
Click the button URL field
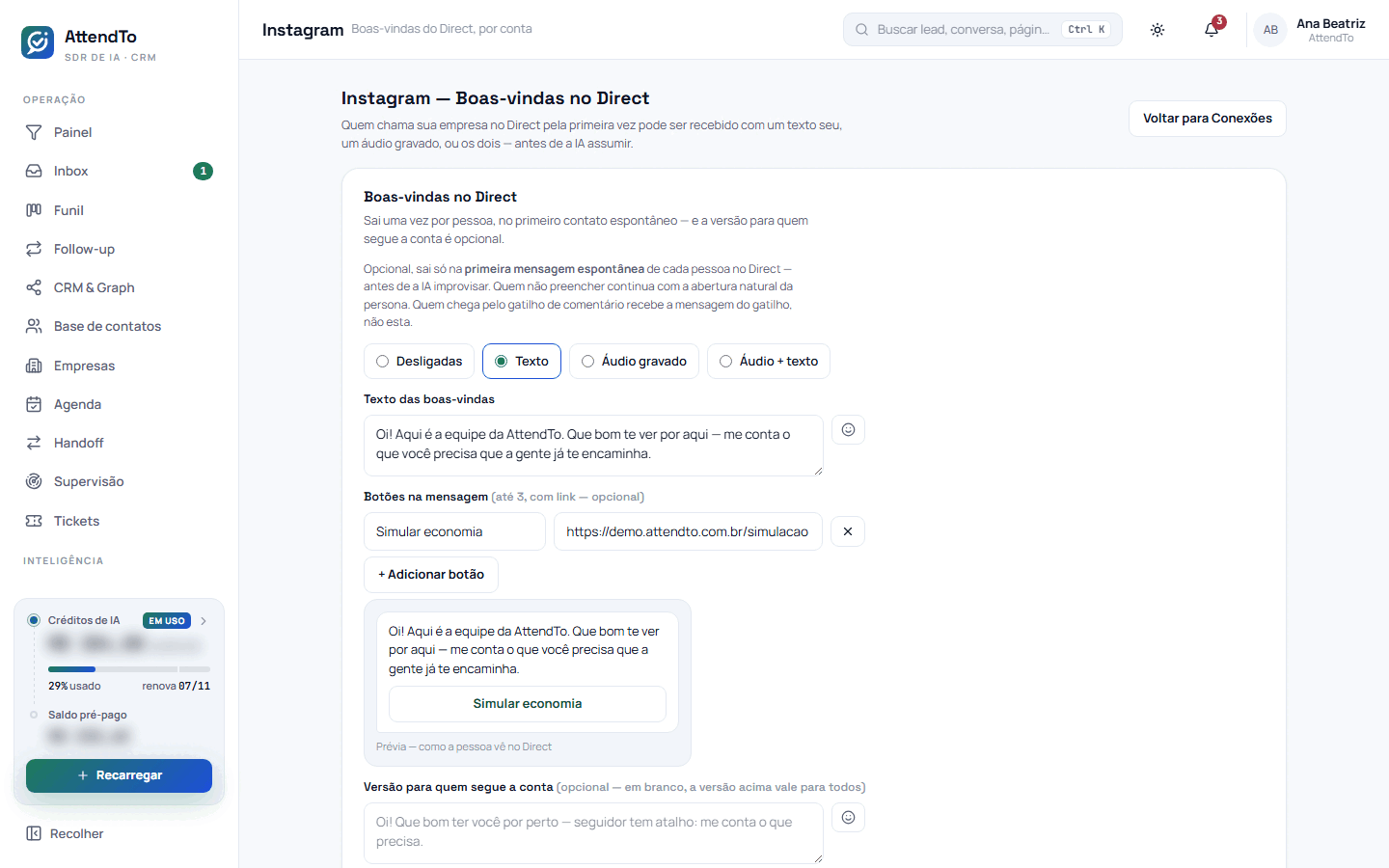(688, 531)
